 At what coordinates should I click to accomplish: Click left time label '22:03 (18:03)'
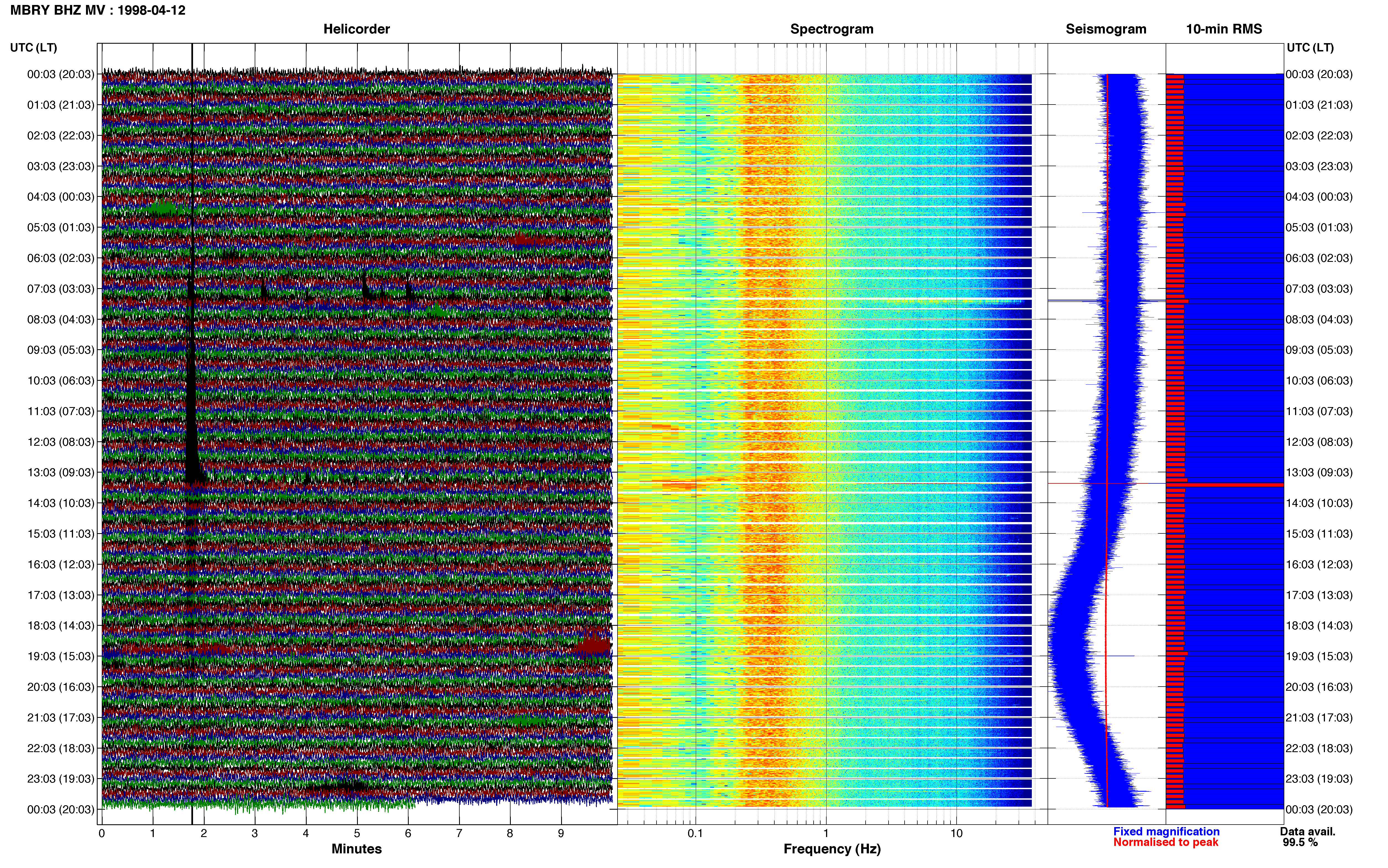tap(61, 748)
